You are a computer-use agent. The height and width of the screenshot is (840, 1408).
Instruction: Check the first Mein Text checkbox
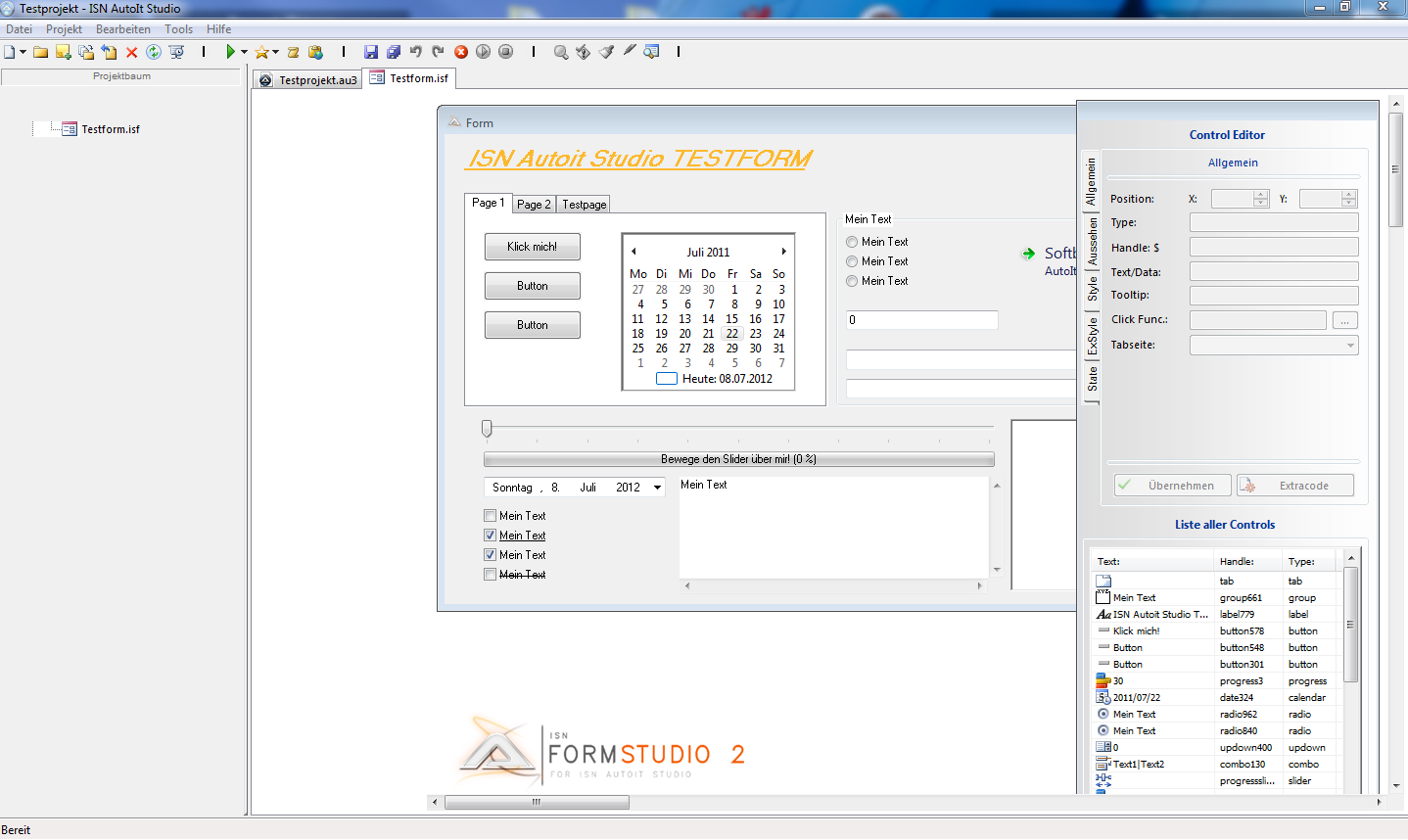click(491, 516)
